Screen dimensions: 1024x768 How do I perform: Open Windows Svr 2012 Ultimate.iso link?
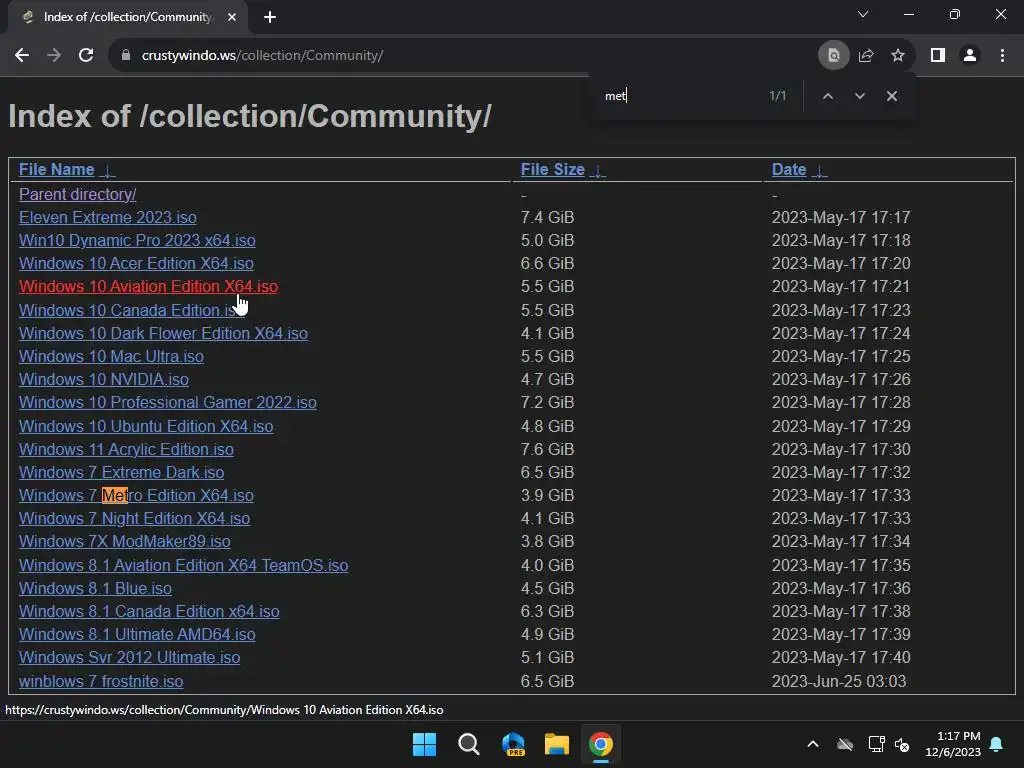tap(129, 658)
